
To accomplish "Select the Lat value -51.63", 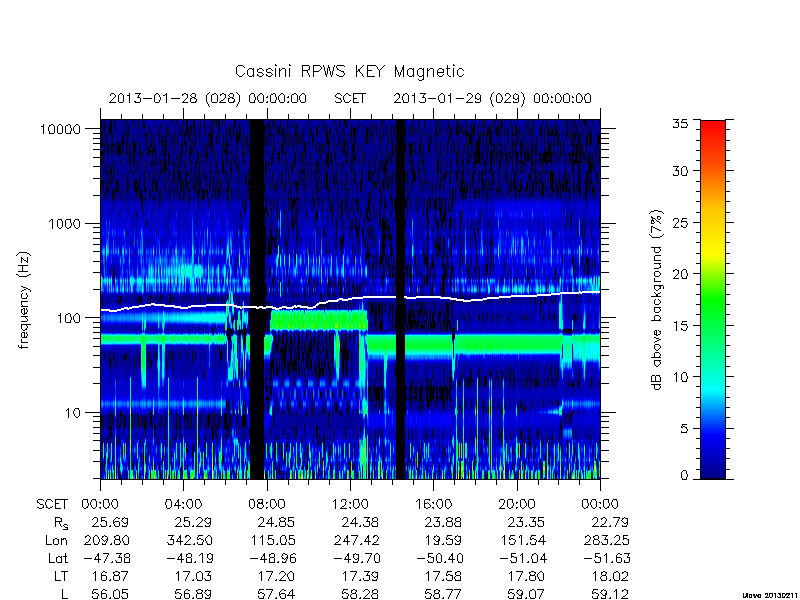I will click(606, 559).
